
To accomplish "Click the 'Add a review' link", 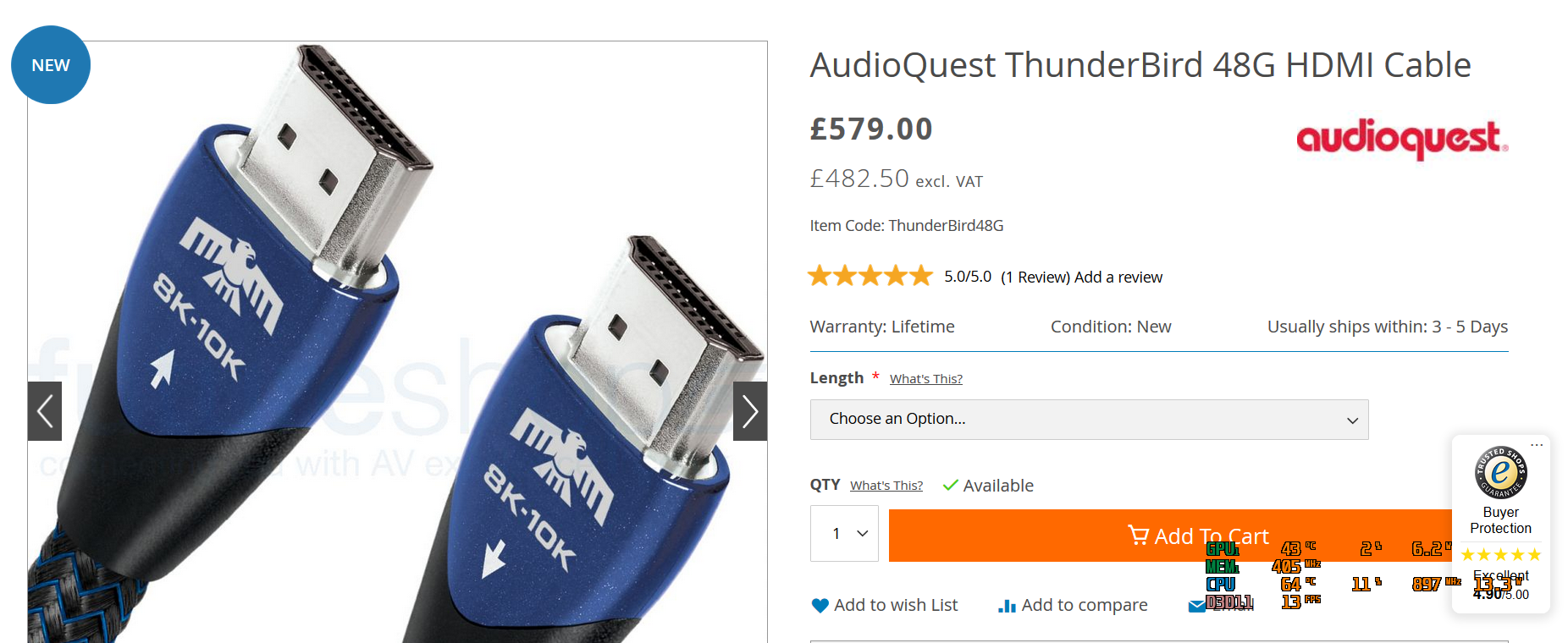I will tap(1118, 278).
